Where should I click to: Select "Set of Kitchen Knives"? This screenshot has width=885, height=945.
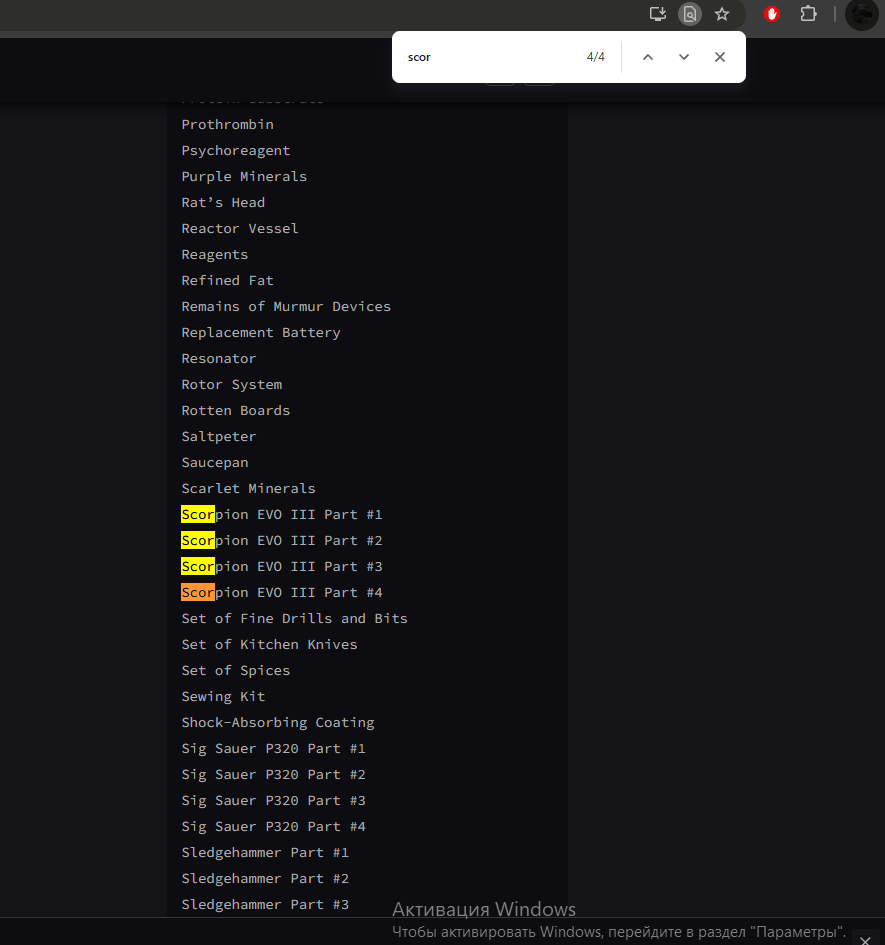point(269,644)
